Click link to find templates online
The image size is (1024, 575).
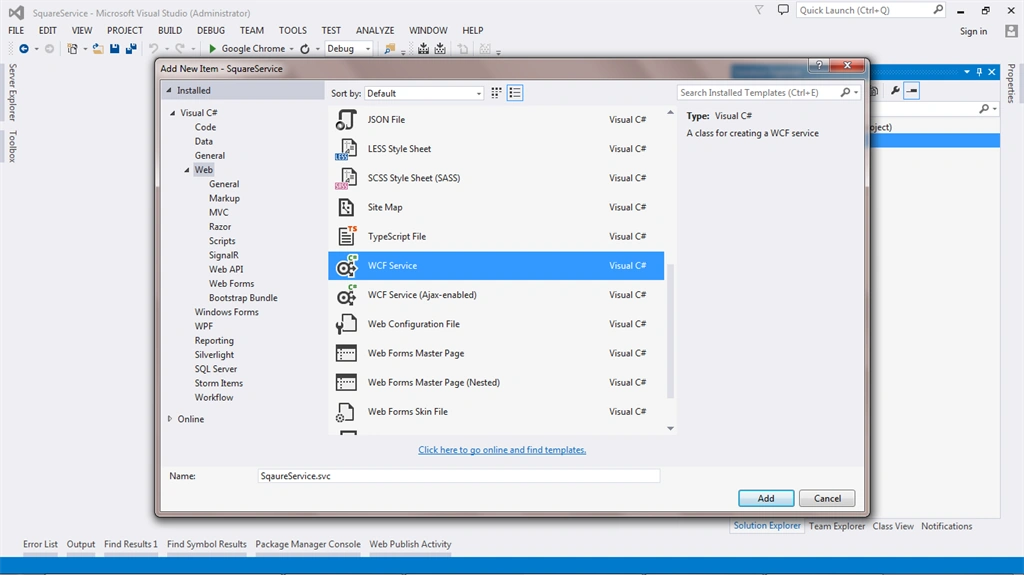[x=502, y=450]
